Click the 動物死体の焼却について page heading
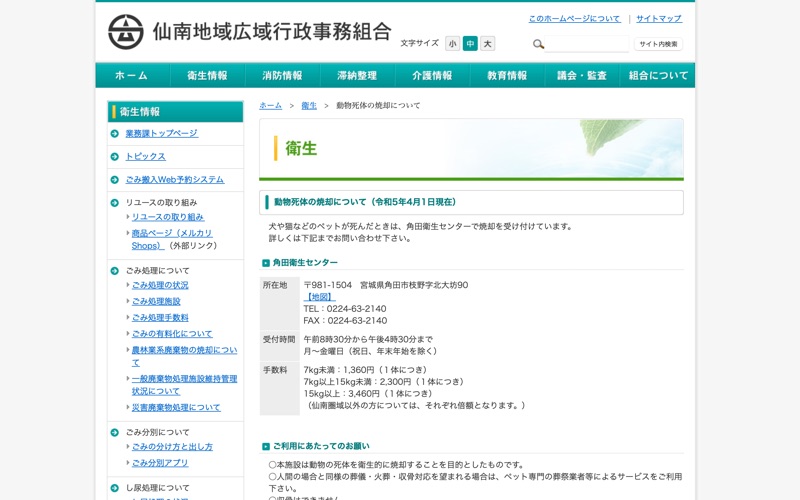 365,202
